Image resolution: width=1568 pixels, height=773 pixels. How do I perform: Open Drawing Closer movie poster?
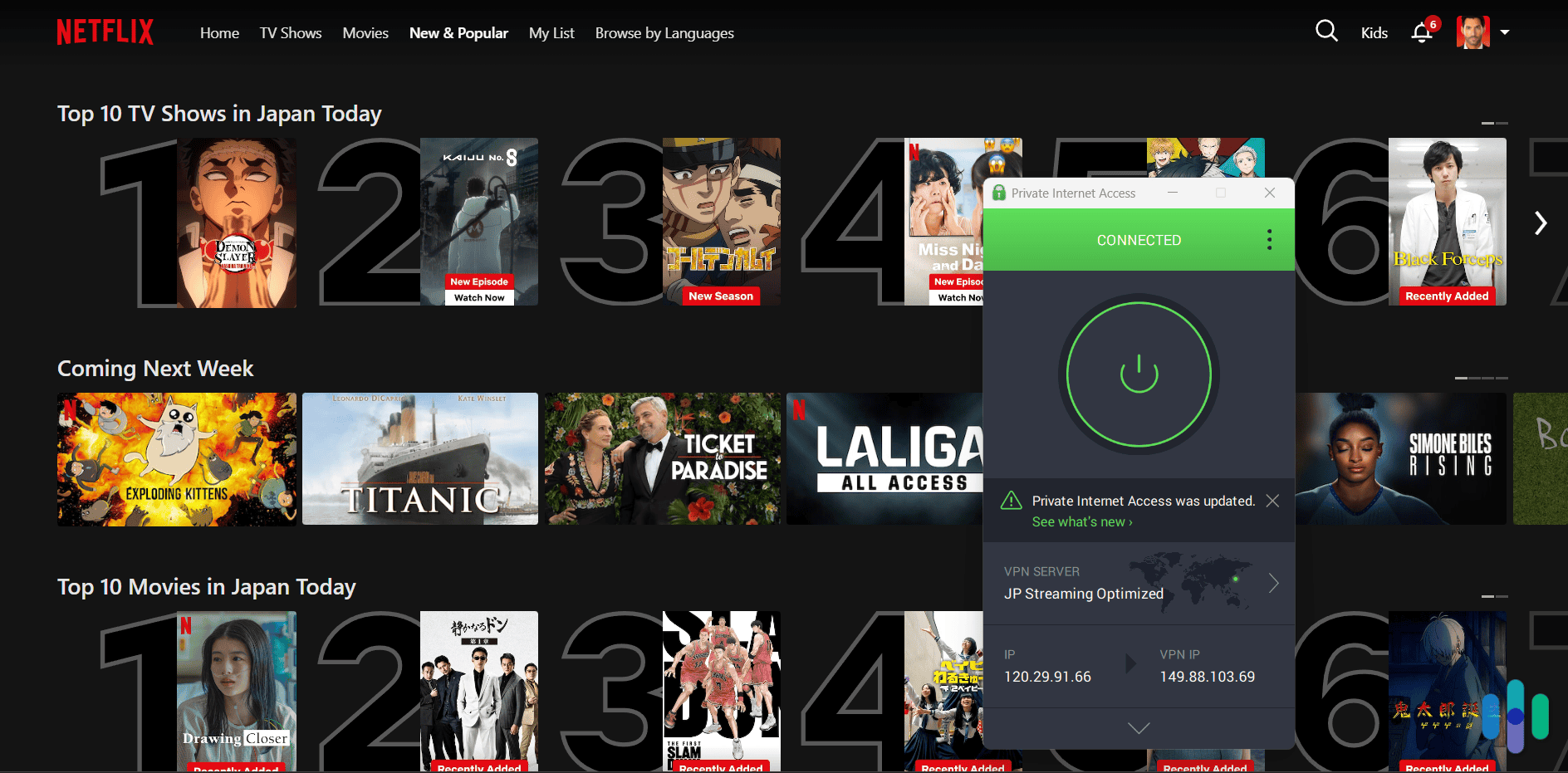[x=237, y=691]
